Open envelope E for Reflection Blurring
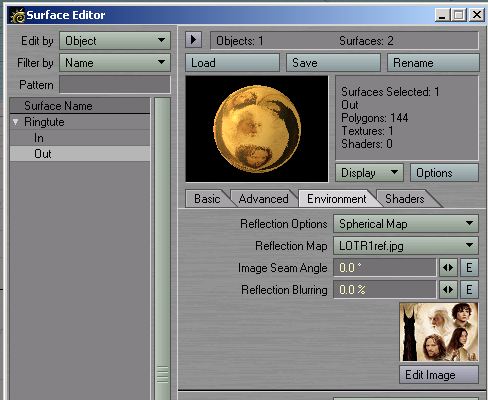The height and width of the screenshot is (400, 488). tap(469, 290)
